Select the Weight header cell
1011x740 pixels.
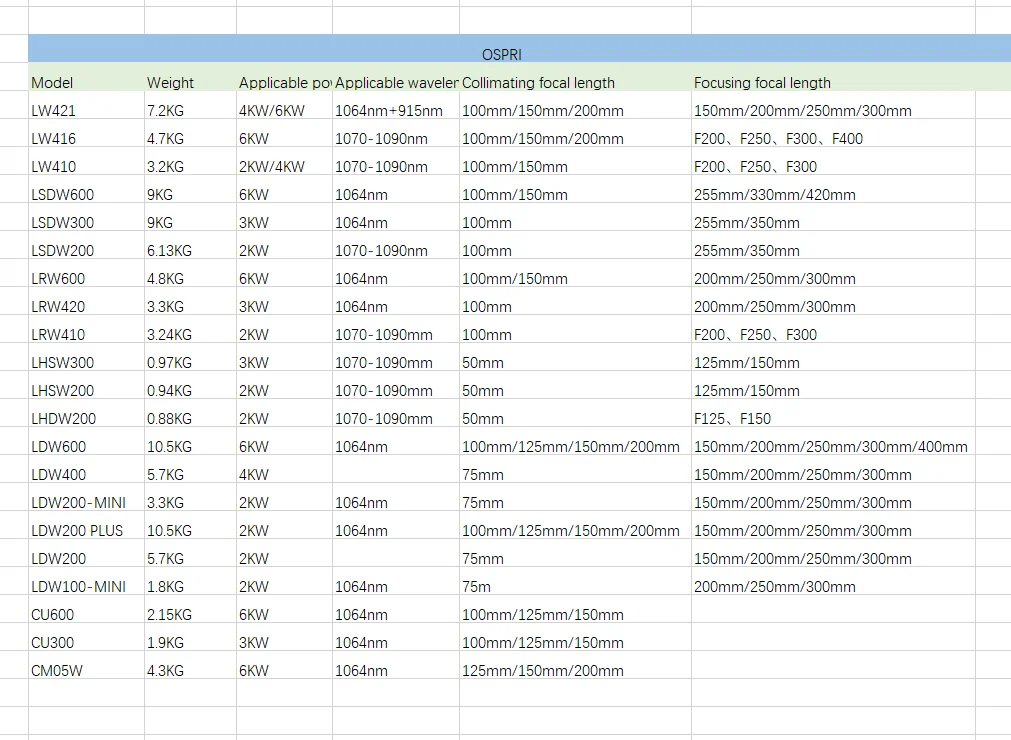pyautogui.click(x=190, y=77)
